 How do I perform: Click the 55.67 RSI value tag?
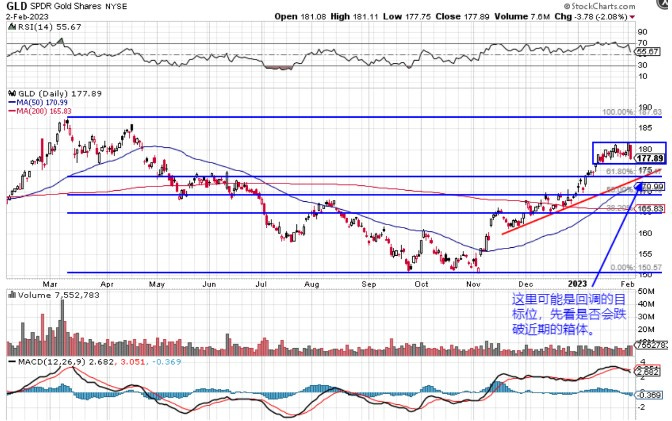coord(648,51)
